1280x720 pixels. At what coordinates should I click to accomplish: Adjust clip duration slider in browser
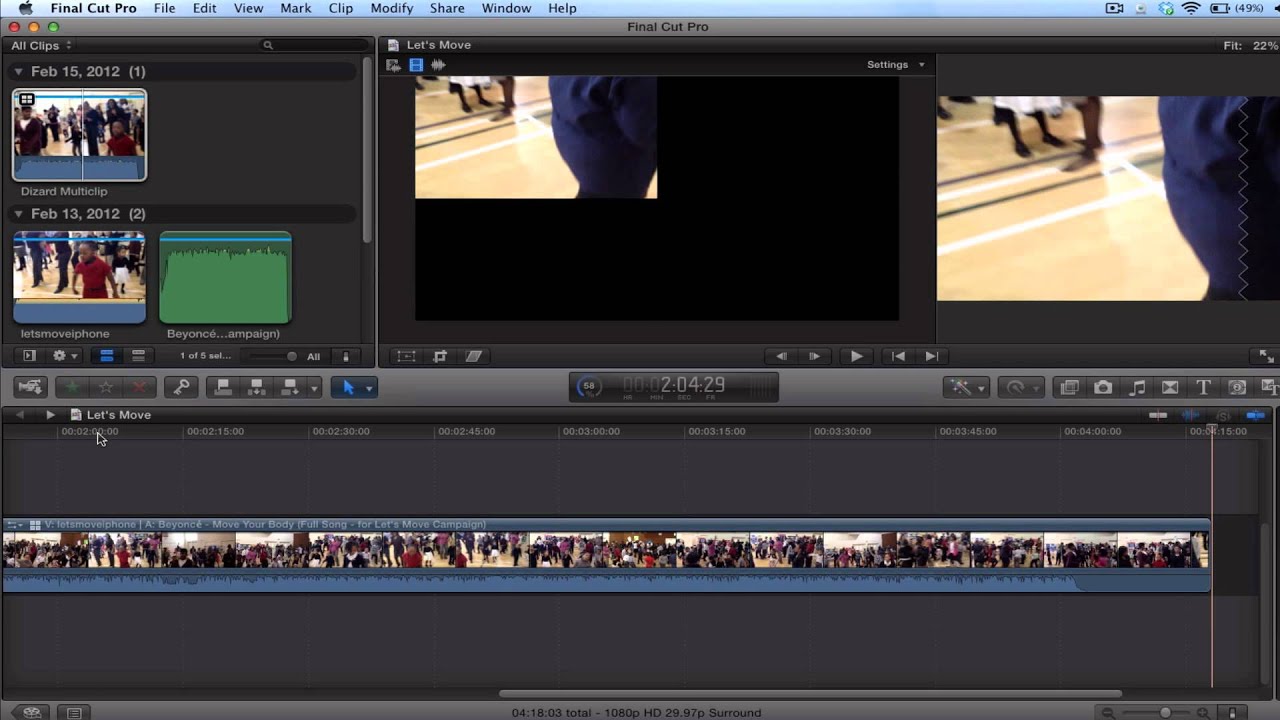coord(272,356)
